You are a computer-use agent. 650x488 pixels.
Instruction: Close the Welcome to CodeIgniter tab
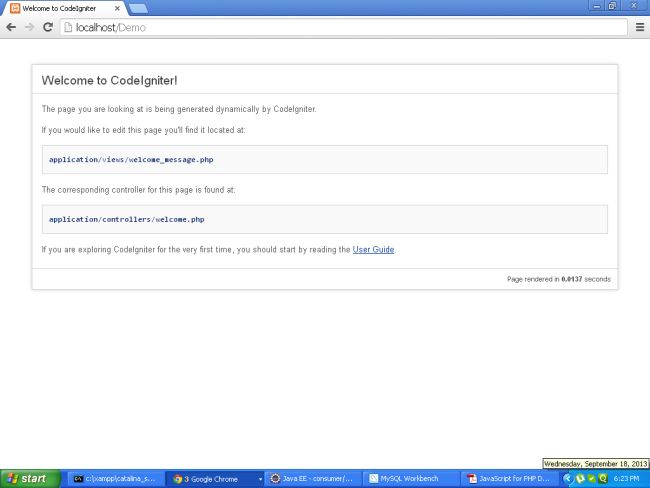coord(117,8)
